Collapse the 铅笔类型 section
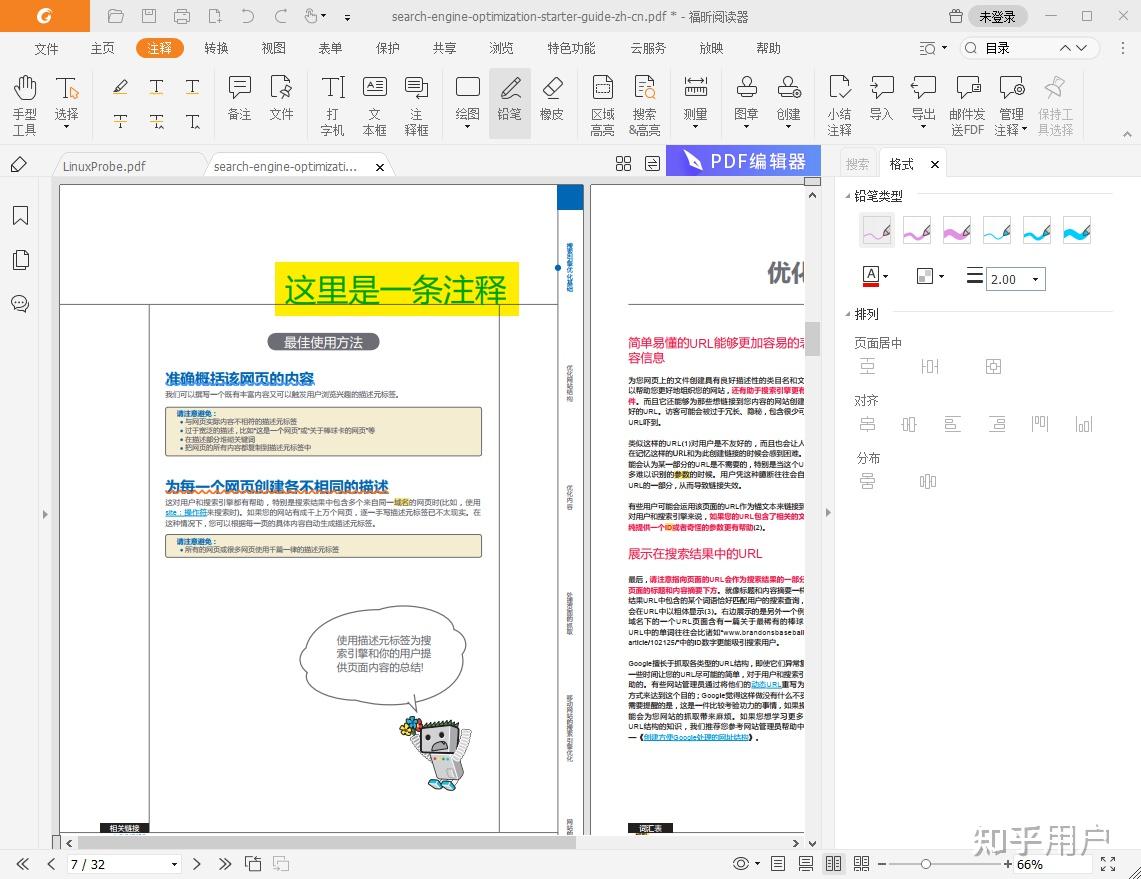 (x=847, y=196)
